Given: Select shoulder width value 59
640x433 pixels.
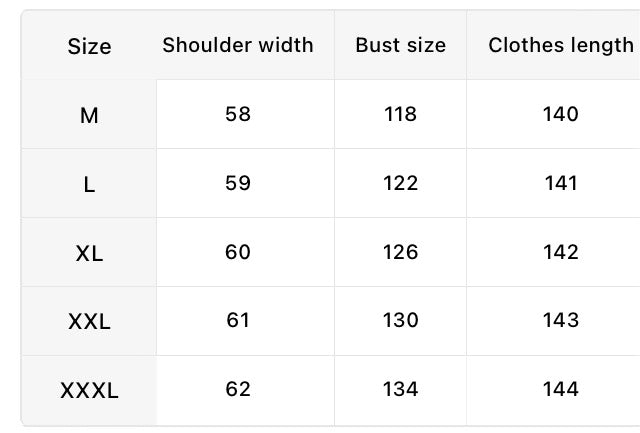Looking at the screenshot, I should (x=238, y=183).
